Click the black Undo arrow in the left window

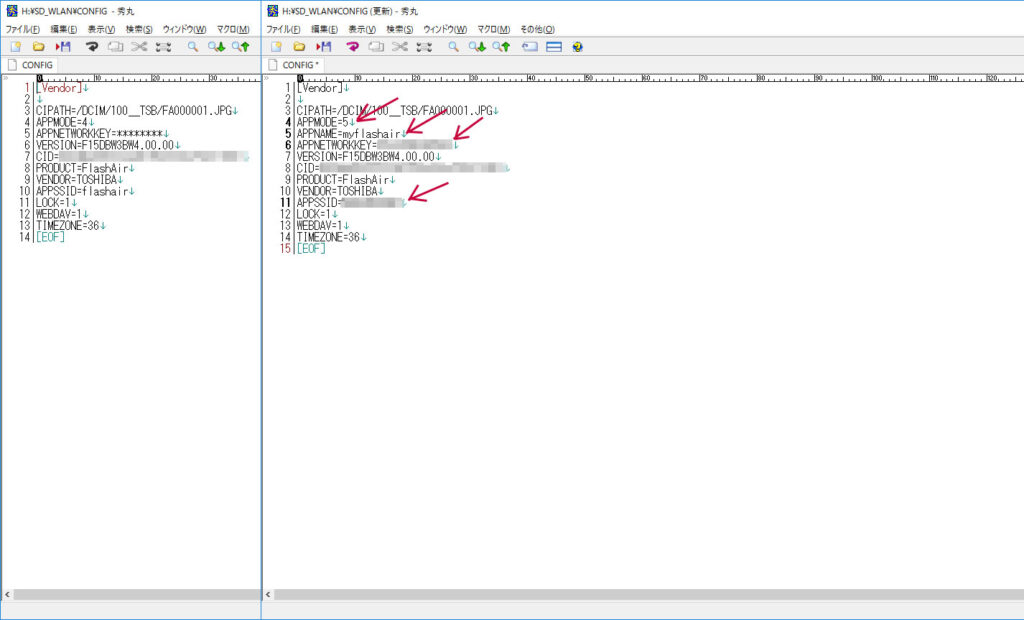click(x=92, y=46)
